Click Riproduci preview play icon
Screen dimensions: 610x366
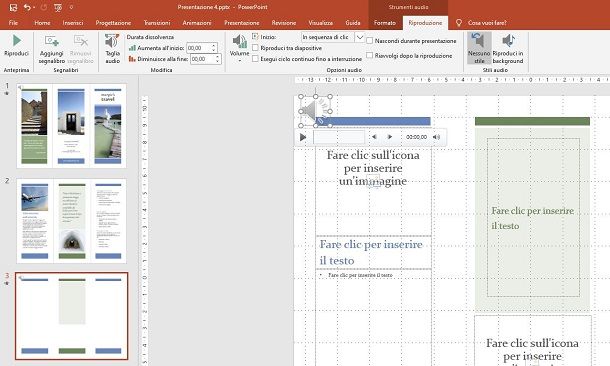pos(16,40)
